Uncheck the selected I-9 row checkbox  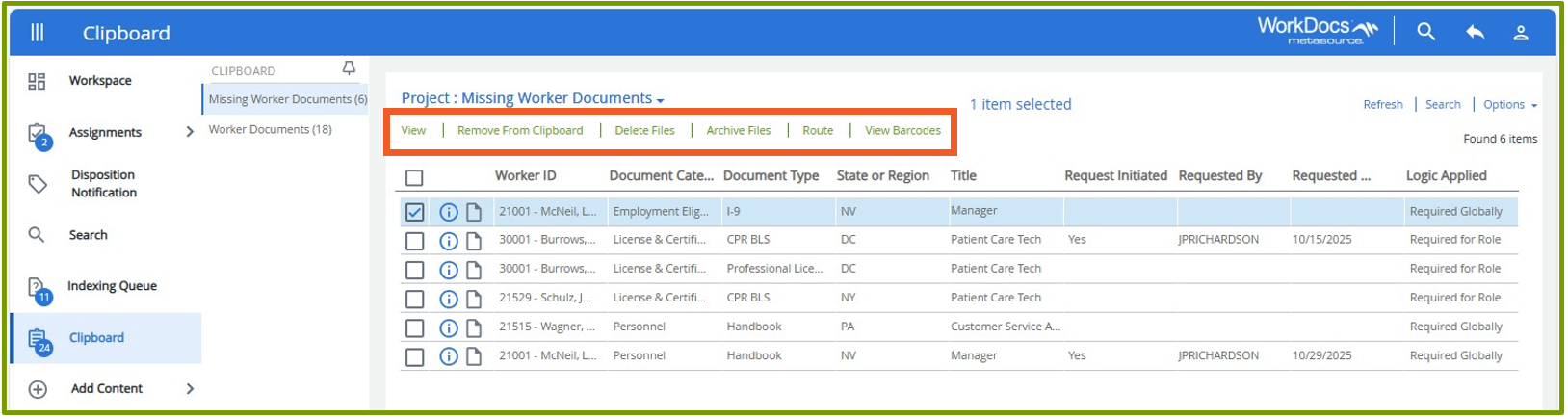[x=414, y=212]
